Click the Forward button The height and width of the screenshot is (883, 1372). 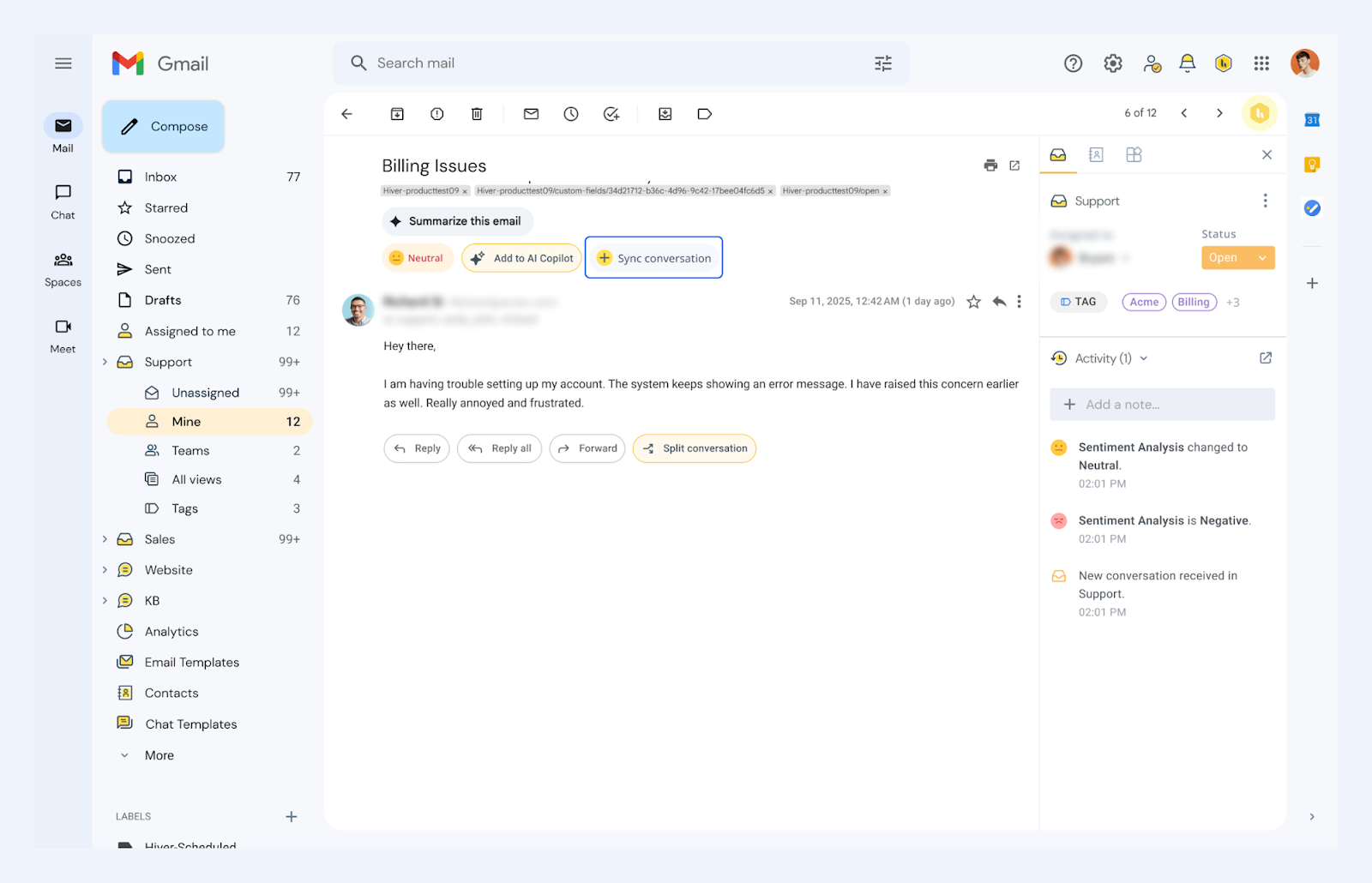click(587, 448)
